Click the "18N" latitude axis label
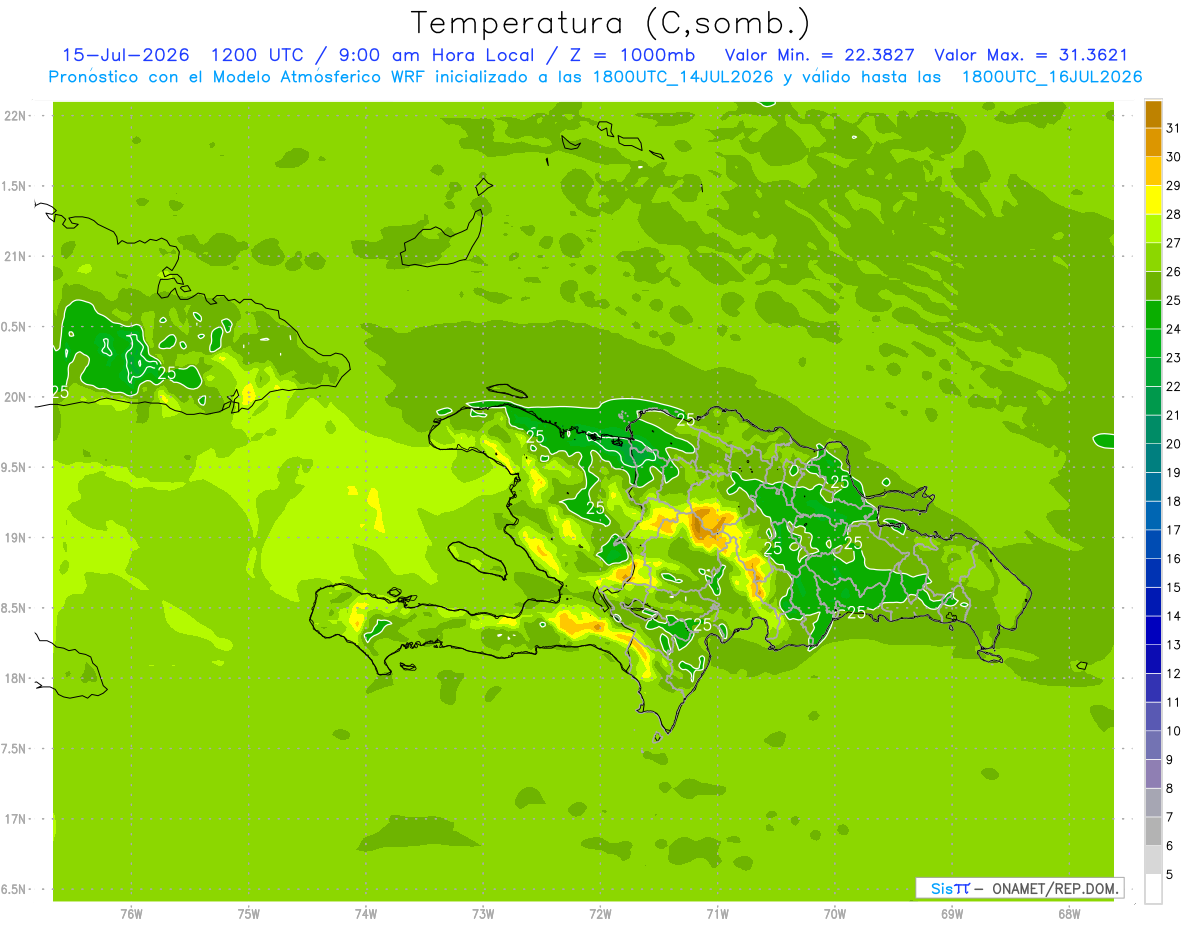 pos(16,678)
